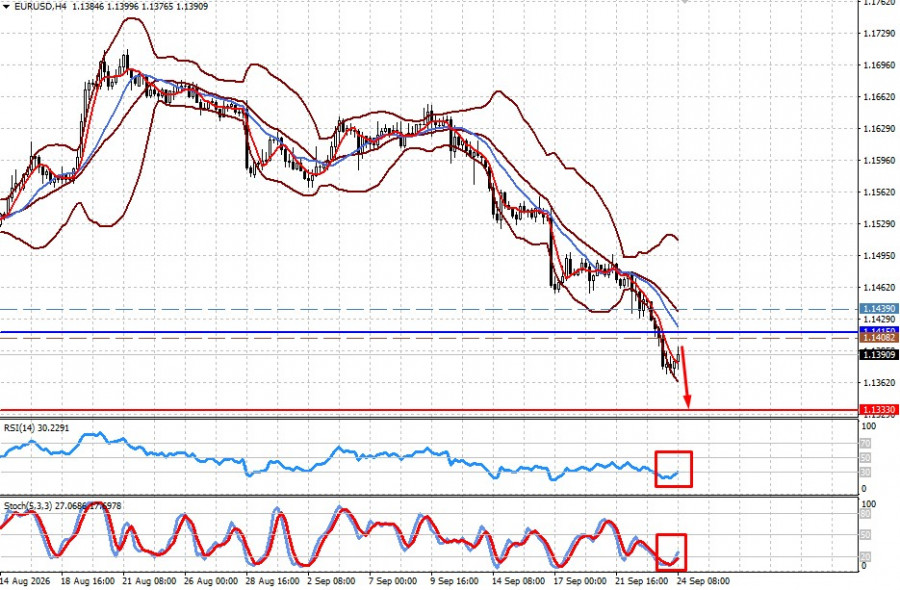This screenshot has height=590, width=900.
Task: Click the 24 Sep 08:00 time label
Action: coord(703,581)
